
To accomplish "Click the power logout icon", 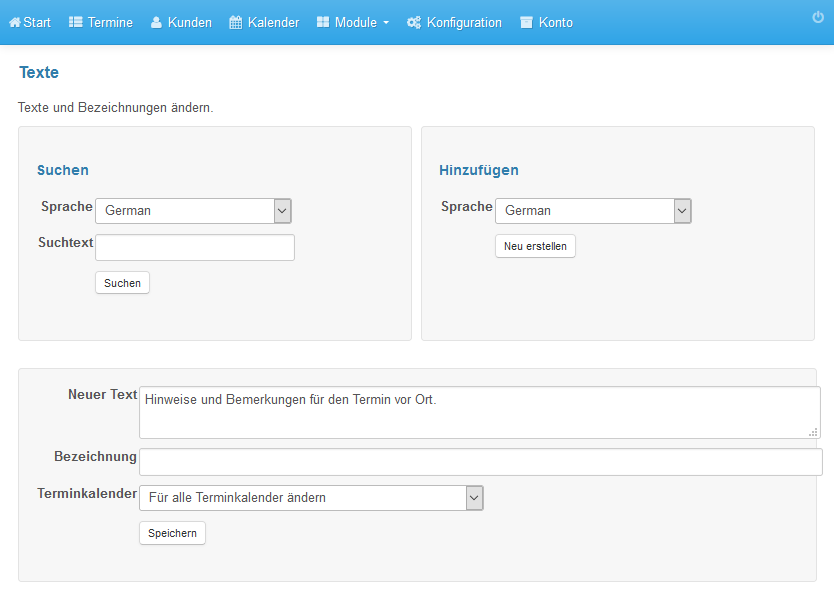I will (x=818, y=17).
